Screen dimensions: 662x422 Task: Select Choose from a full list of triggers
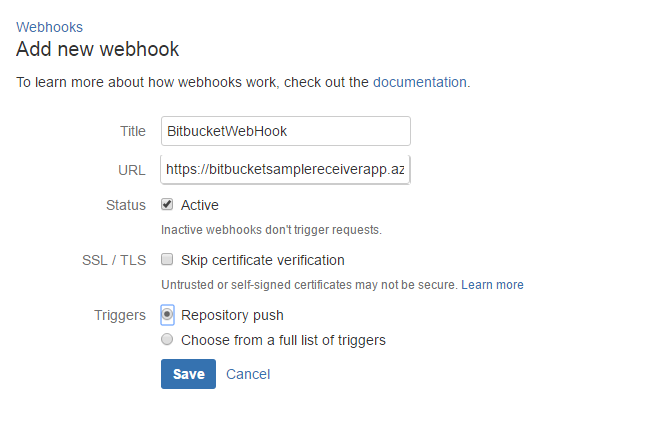[x=167, y=339]
